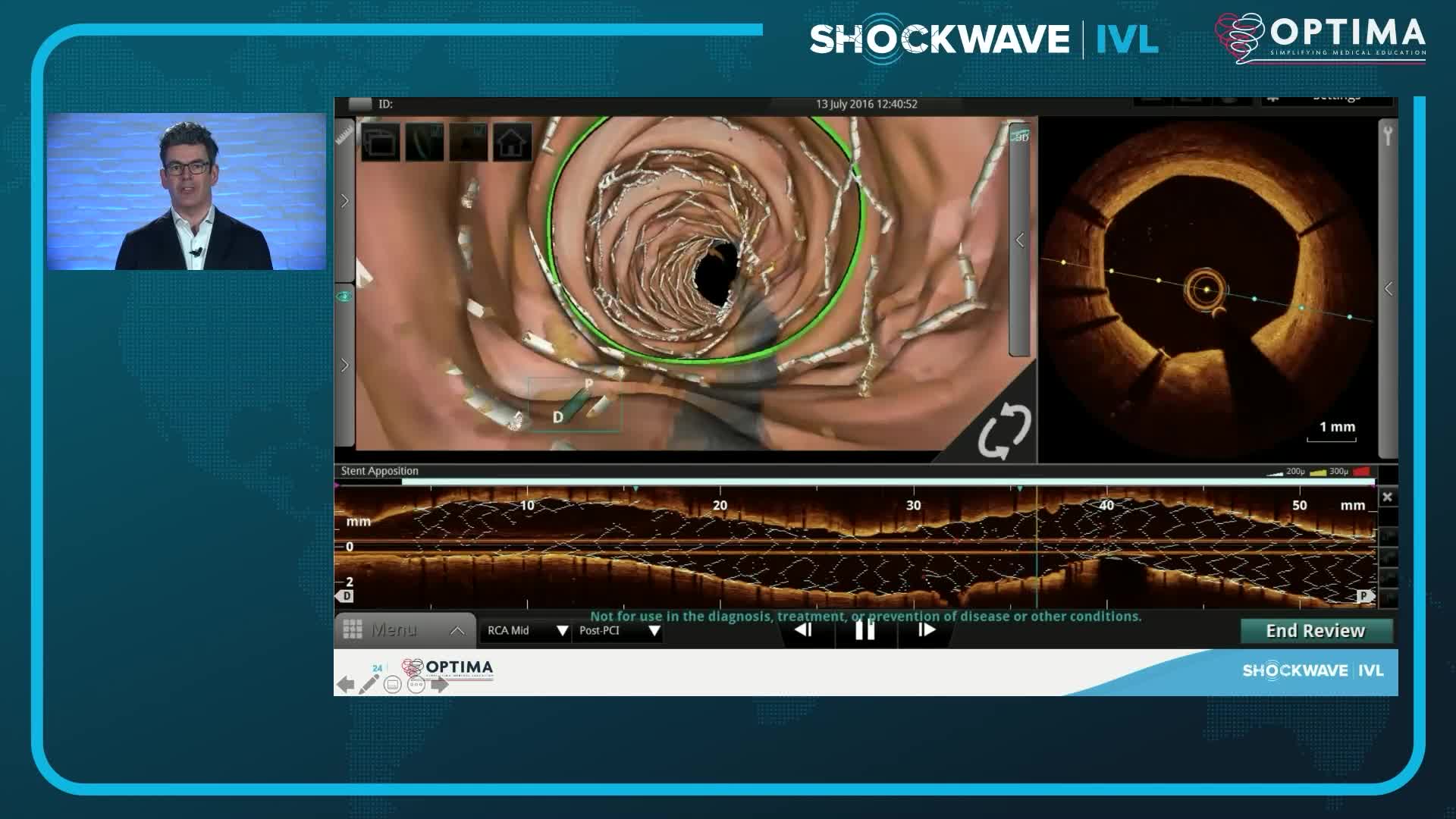Screen dimensions: 1456x819
Task: Click the rotate view arrows icon
Action: 1003,430
